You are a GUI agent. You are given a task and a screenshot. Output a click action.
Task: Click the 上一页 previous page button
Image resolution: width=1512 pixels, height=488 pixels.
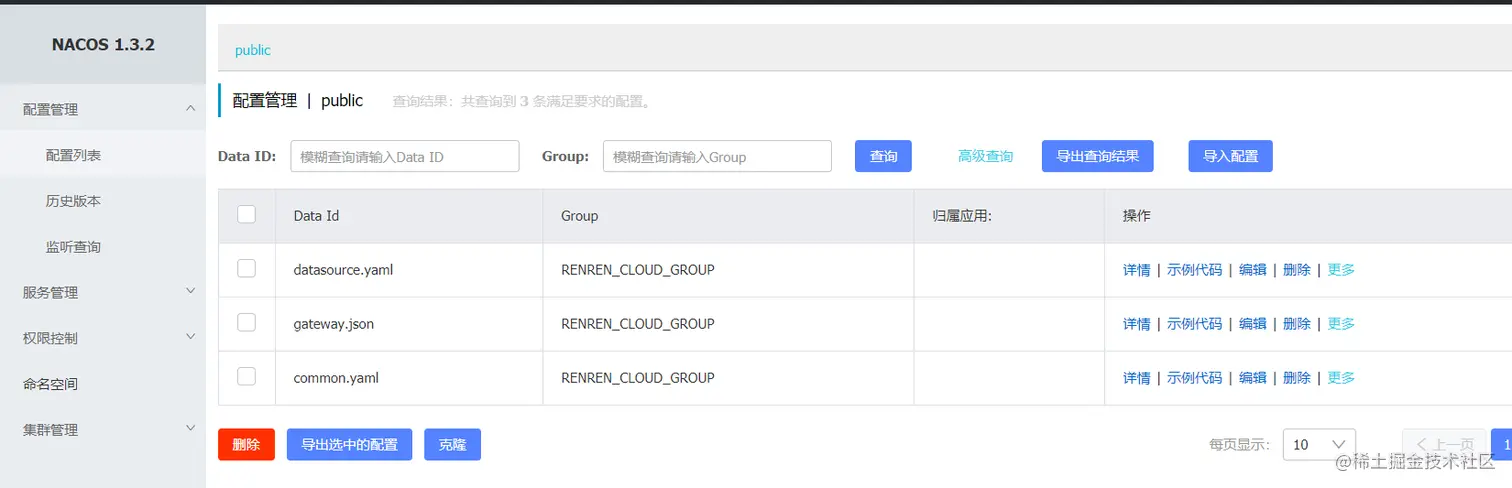click(x=1444, y=445)
